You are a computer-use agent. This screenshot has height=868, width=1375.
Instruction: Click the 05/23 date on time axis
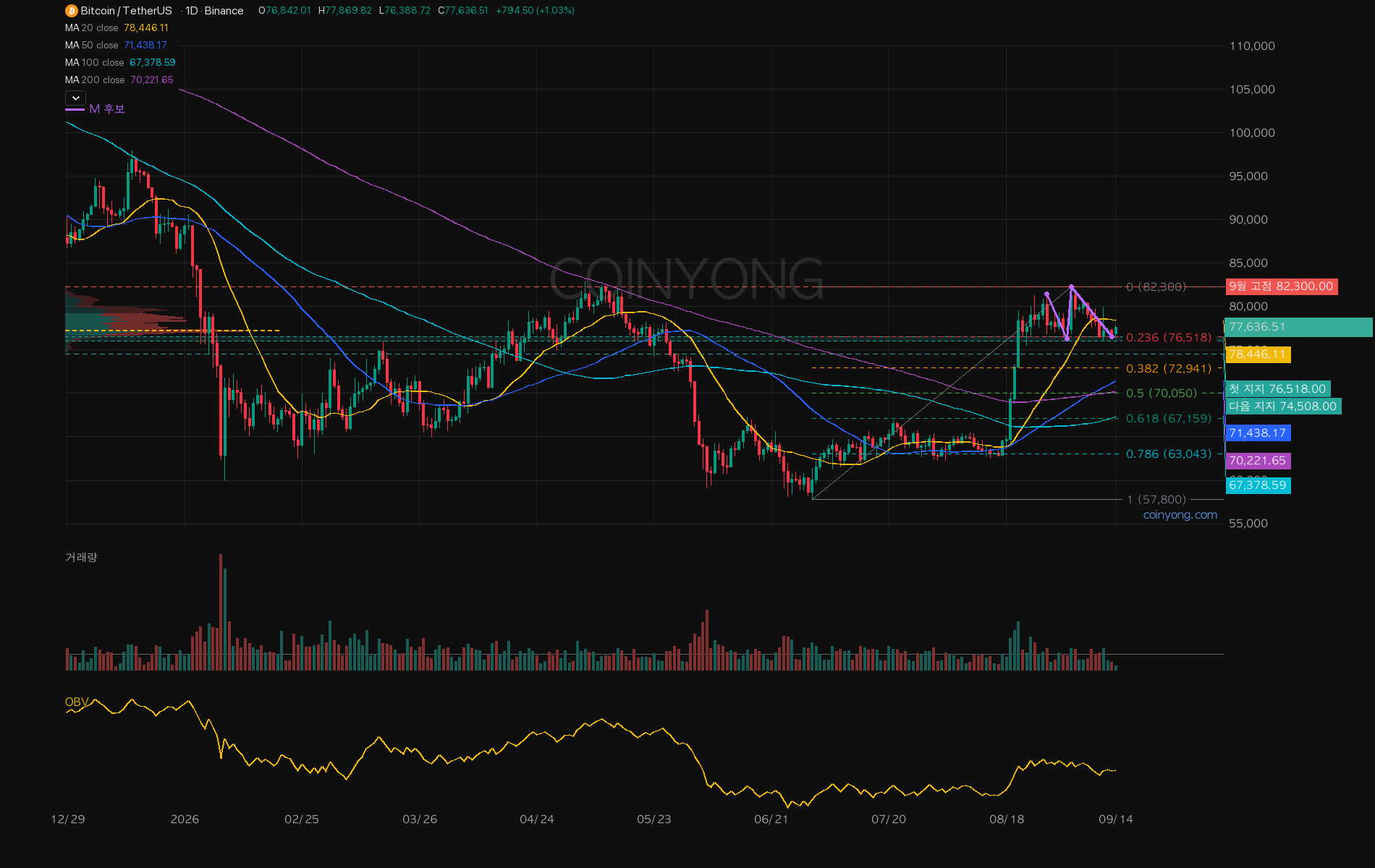point(654,820)
